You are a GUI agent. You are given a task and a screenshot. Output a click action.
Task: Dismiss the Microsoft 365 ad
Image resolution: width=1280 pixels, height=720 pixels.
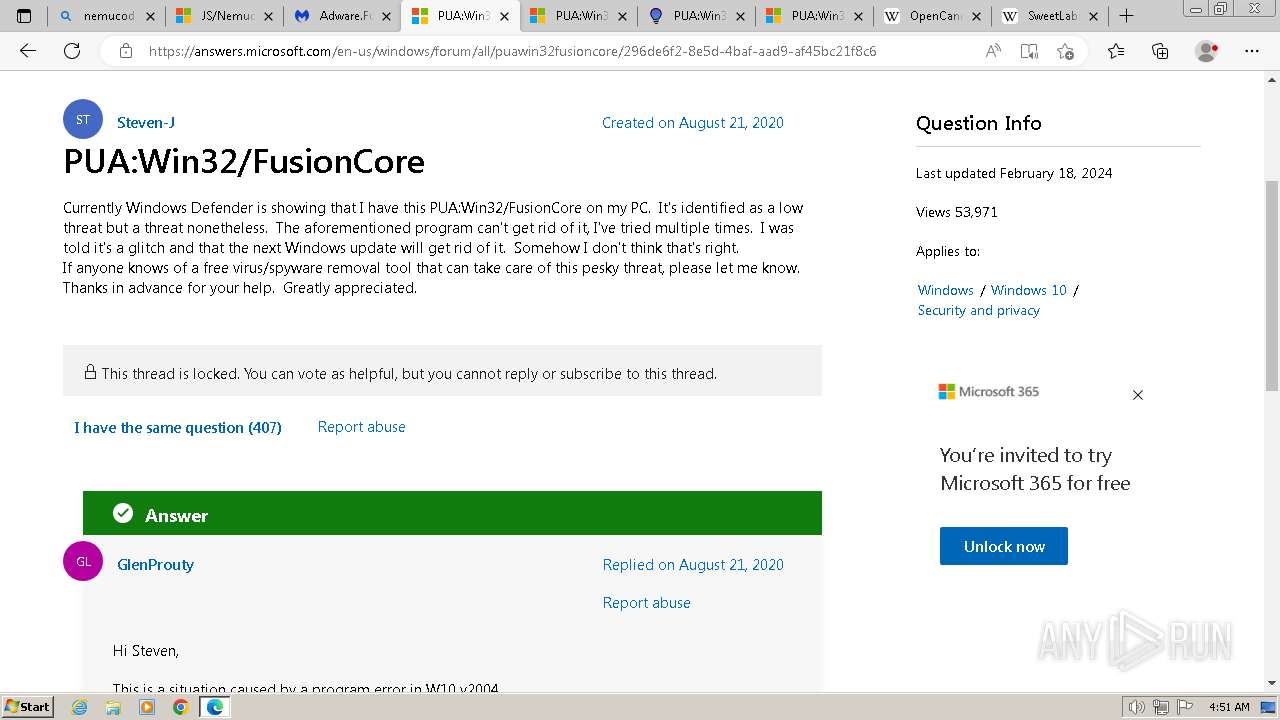pos(1137,395)
